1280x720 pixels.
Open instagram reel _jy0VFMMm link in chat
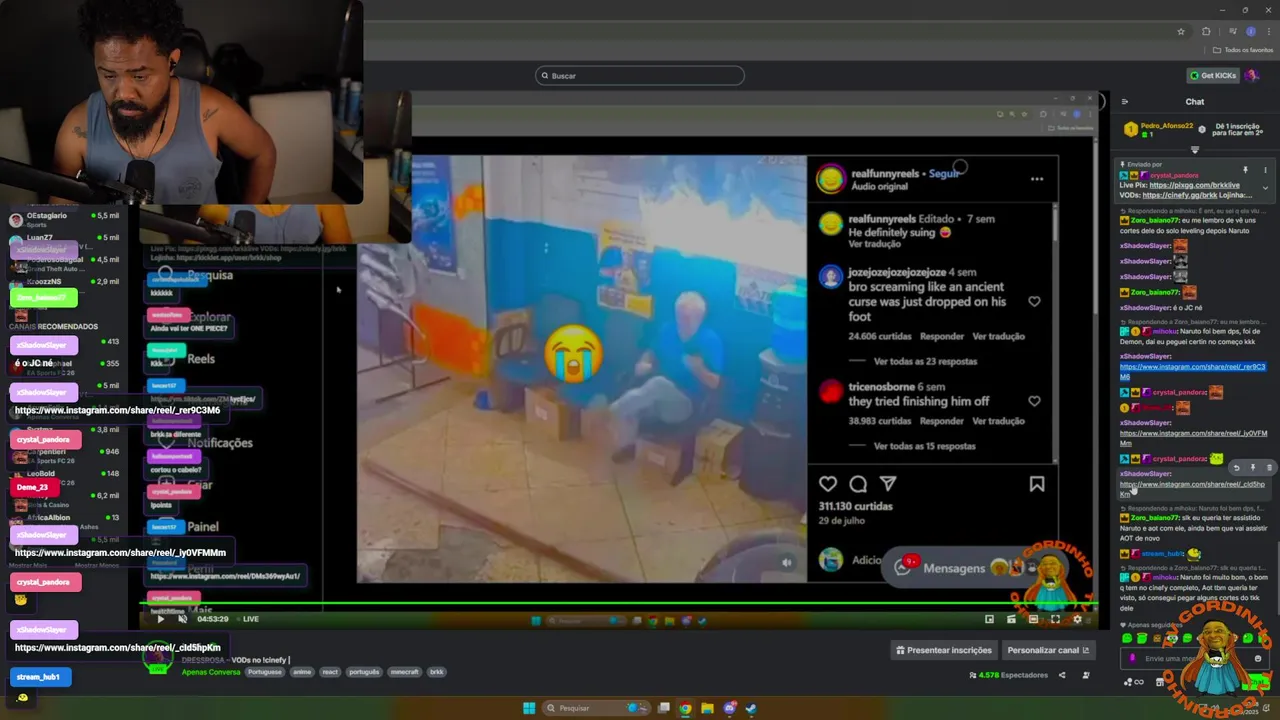click(x=1193, y=438)
